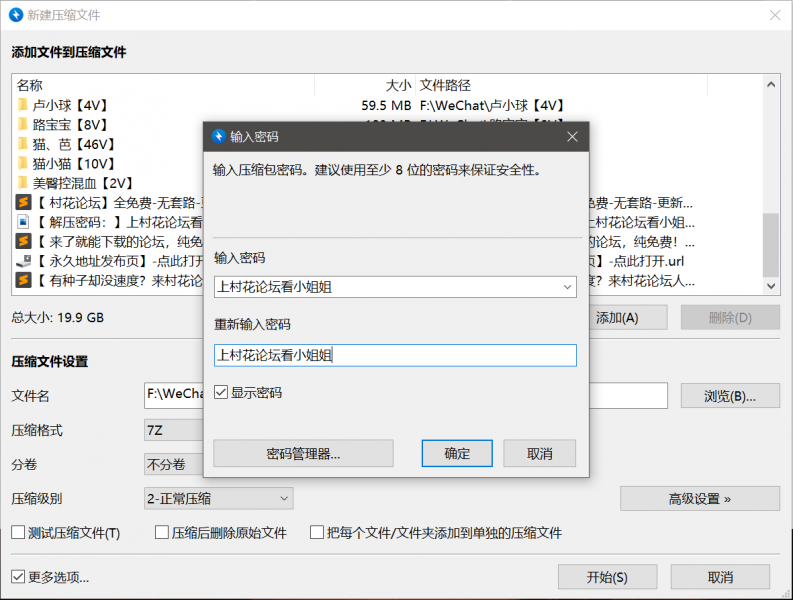Click the 永久地址发布页 shortcut file icon
Viewport: 793px width, 600px height.
click(22, 260)
